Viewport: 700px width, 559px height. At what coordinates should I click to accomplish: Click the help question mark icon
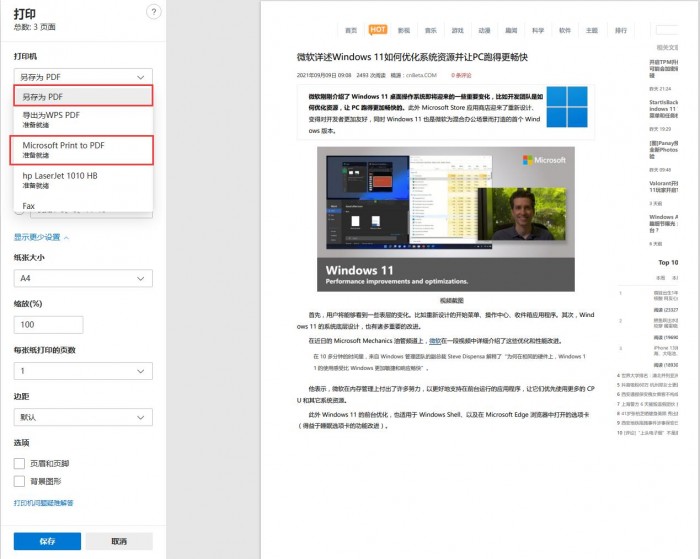pos(153,12)
